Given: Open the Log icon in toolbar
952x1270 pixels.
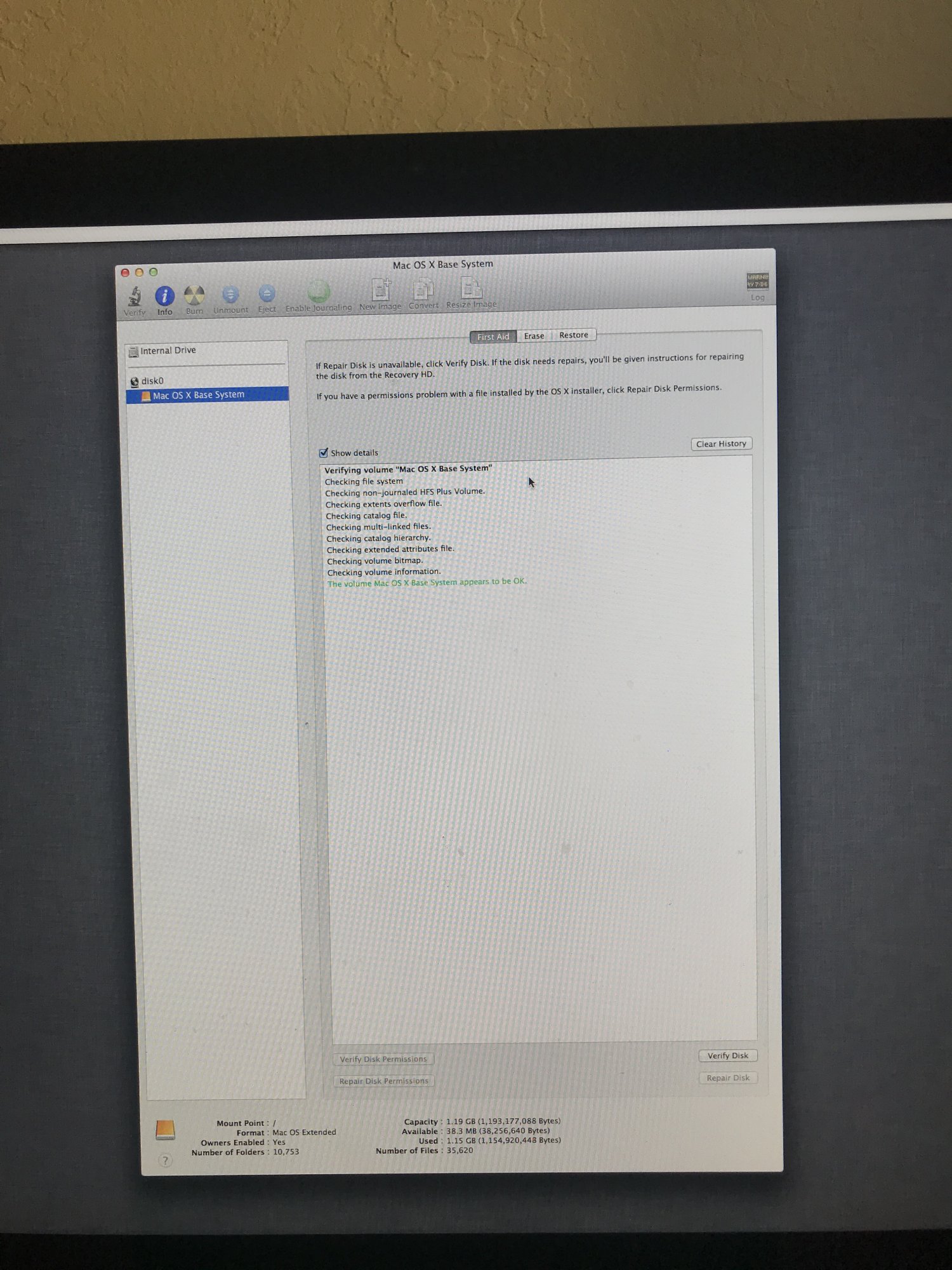Looking at the screenshot, I should 757,281.
